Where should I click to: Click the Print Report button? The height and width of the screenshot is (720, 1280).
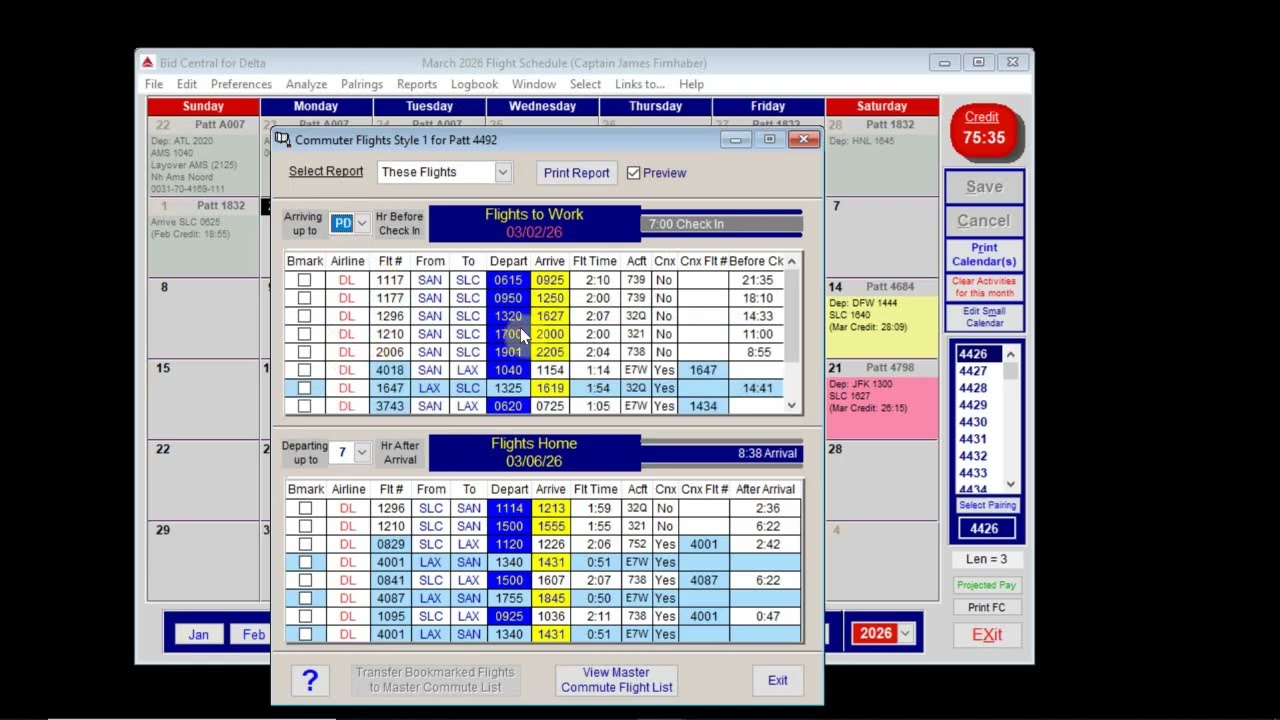click(576, 173)
